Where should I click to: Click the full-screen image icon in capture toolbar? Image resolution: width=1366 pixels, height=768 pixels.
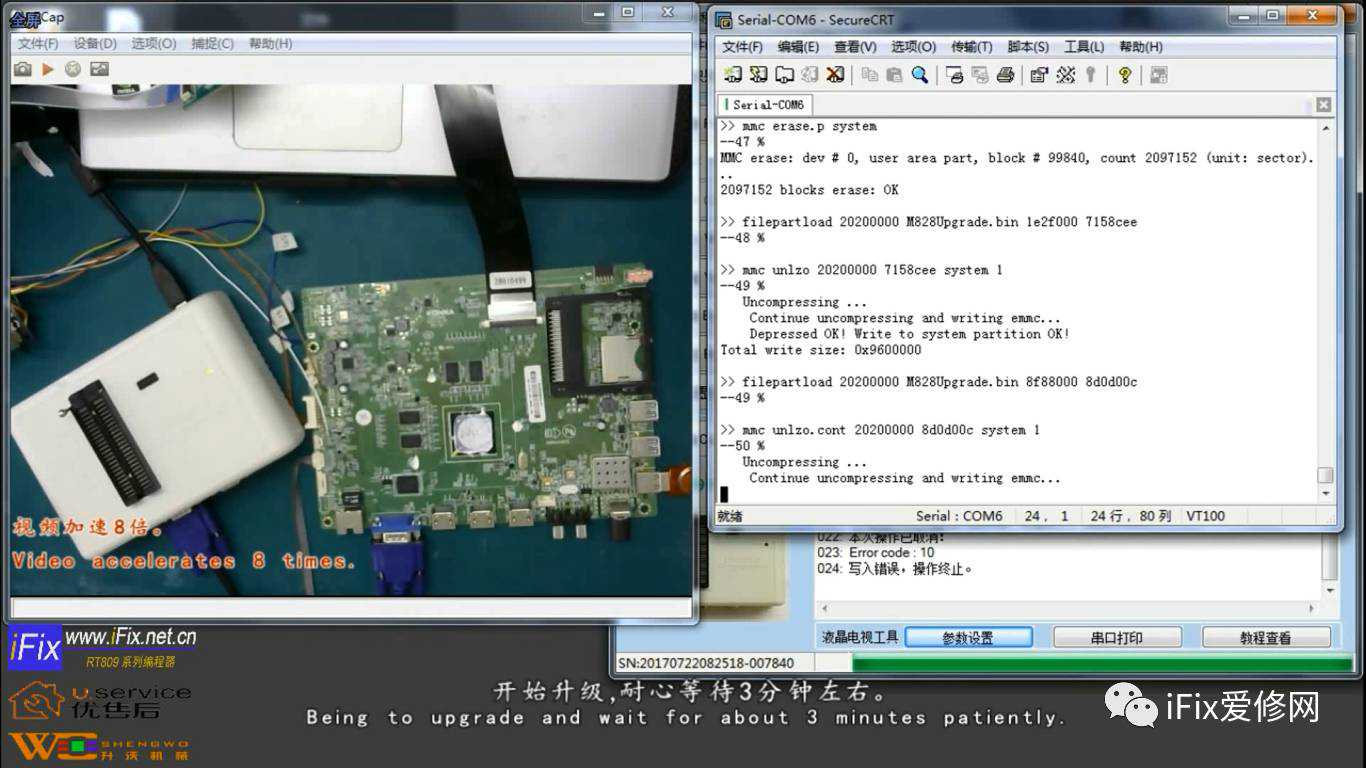(99, 69)
